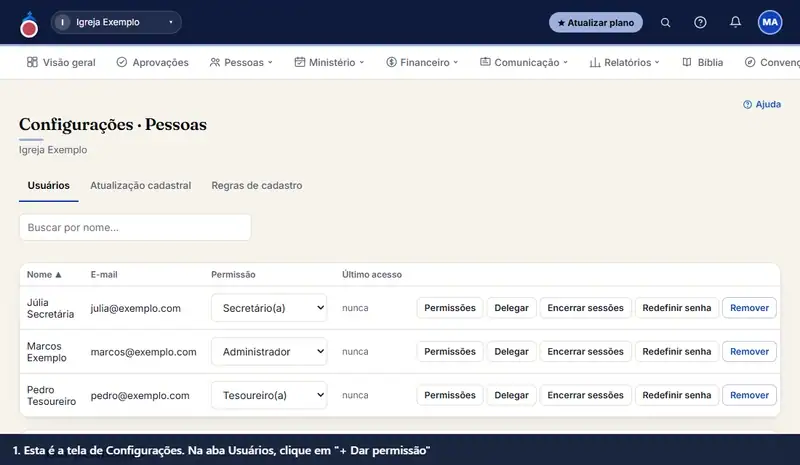The image size is (800, 465).
Task: Click the E-mail column header
Action: pos(104,275)
